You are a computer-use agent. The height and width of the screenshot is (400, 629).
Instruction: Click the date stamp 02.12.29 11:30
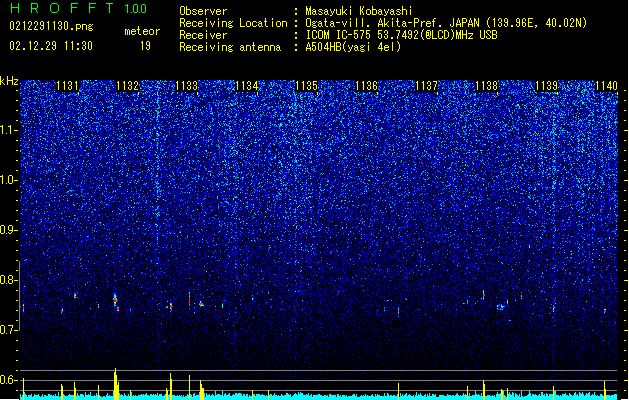click(51, 46)
